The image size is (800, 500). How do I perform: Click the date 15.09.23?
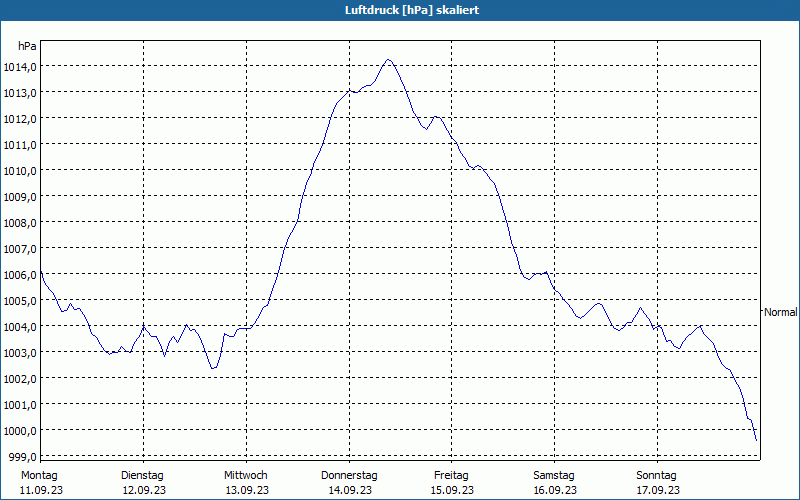[452, 490]
